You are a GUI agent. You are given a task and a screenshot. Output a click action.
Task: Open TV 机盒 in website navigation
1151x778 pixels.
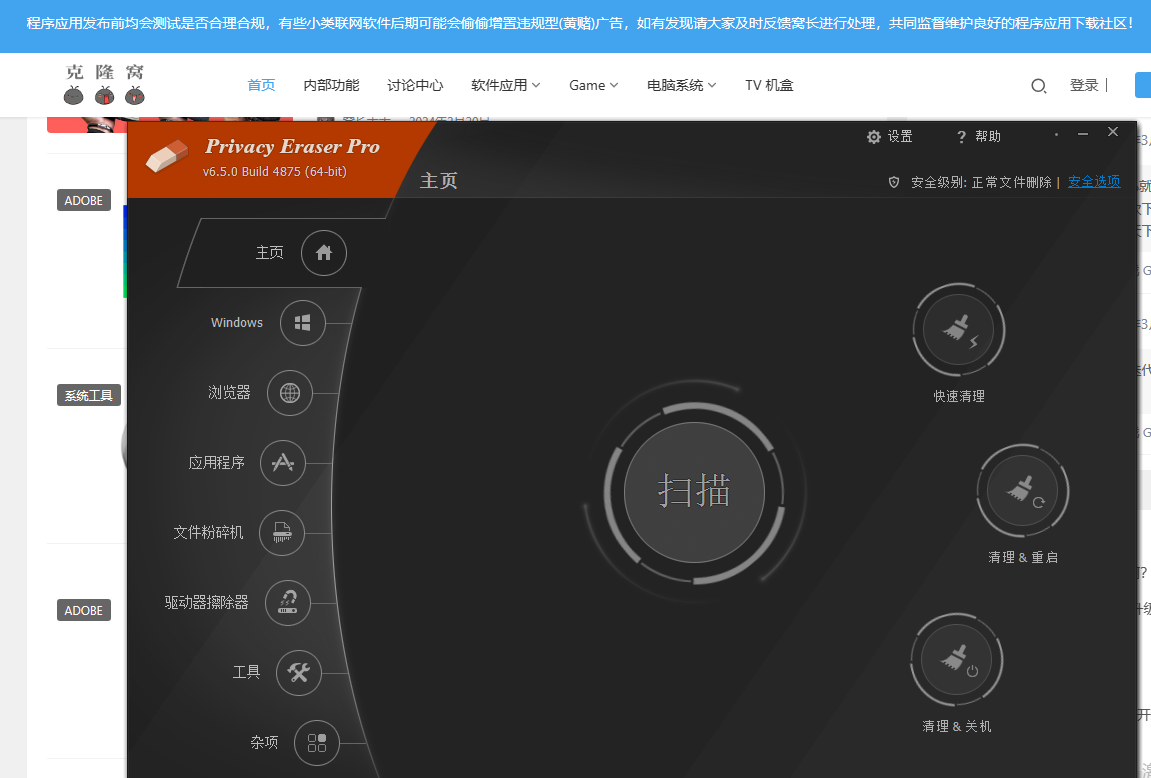pyautogui.click(x=769, y=85)
